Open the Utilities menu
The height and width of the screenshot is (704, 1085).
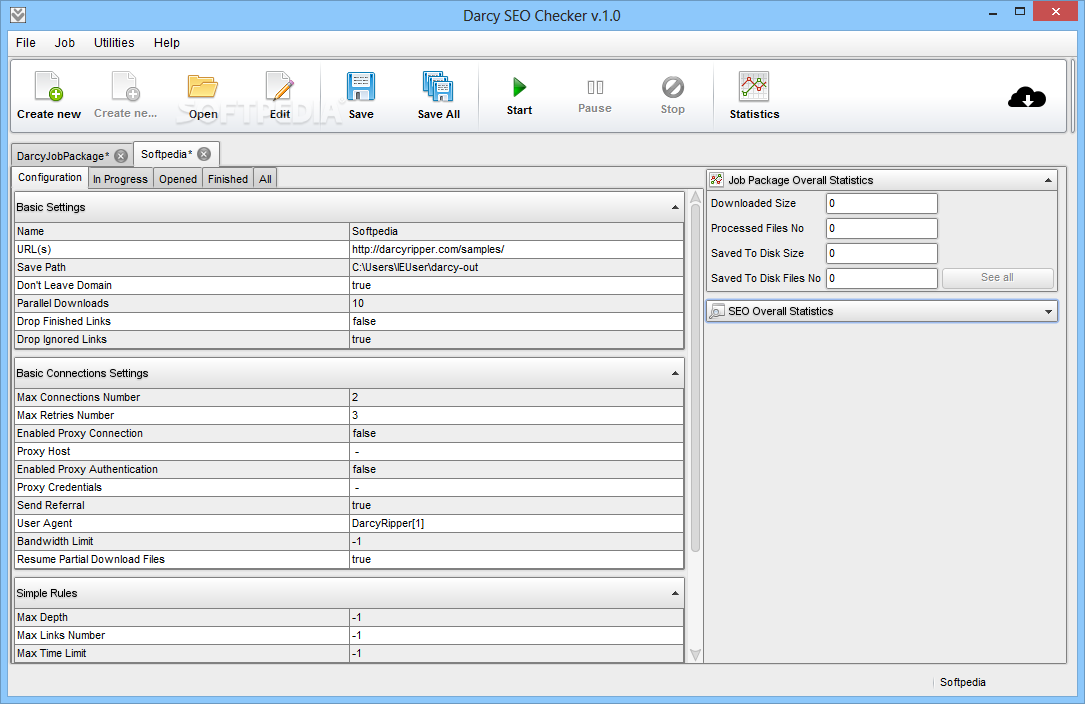click(114, 42)
